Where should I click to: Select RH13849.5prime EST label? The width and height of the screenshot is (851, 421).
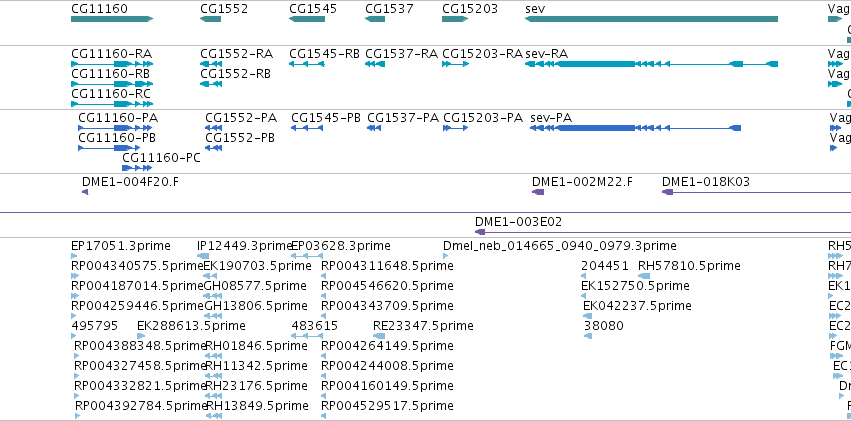[x=257, y=406]
